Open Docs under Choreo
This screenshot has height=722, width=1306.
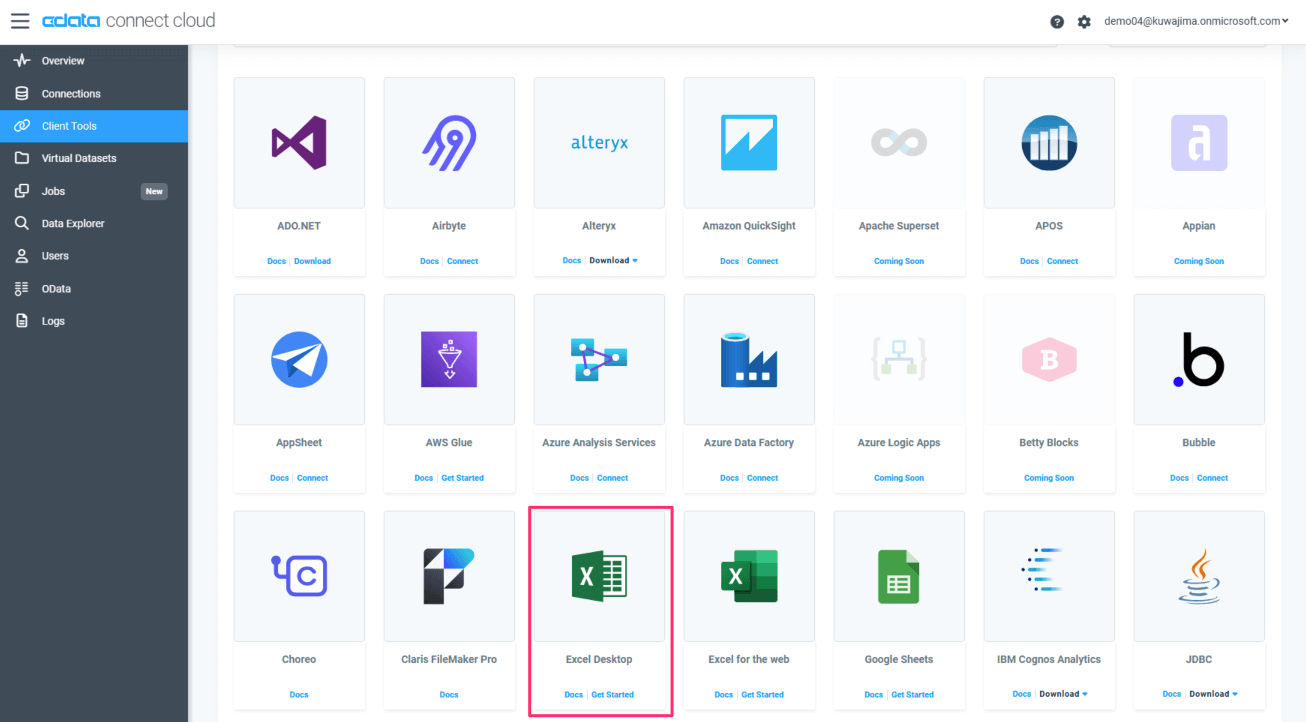click(x=299, y=695)
